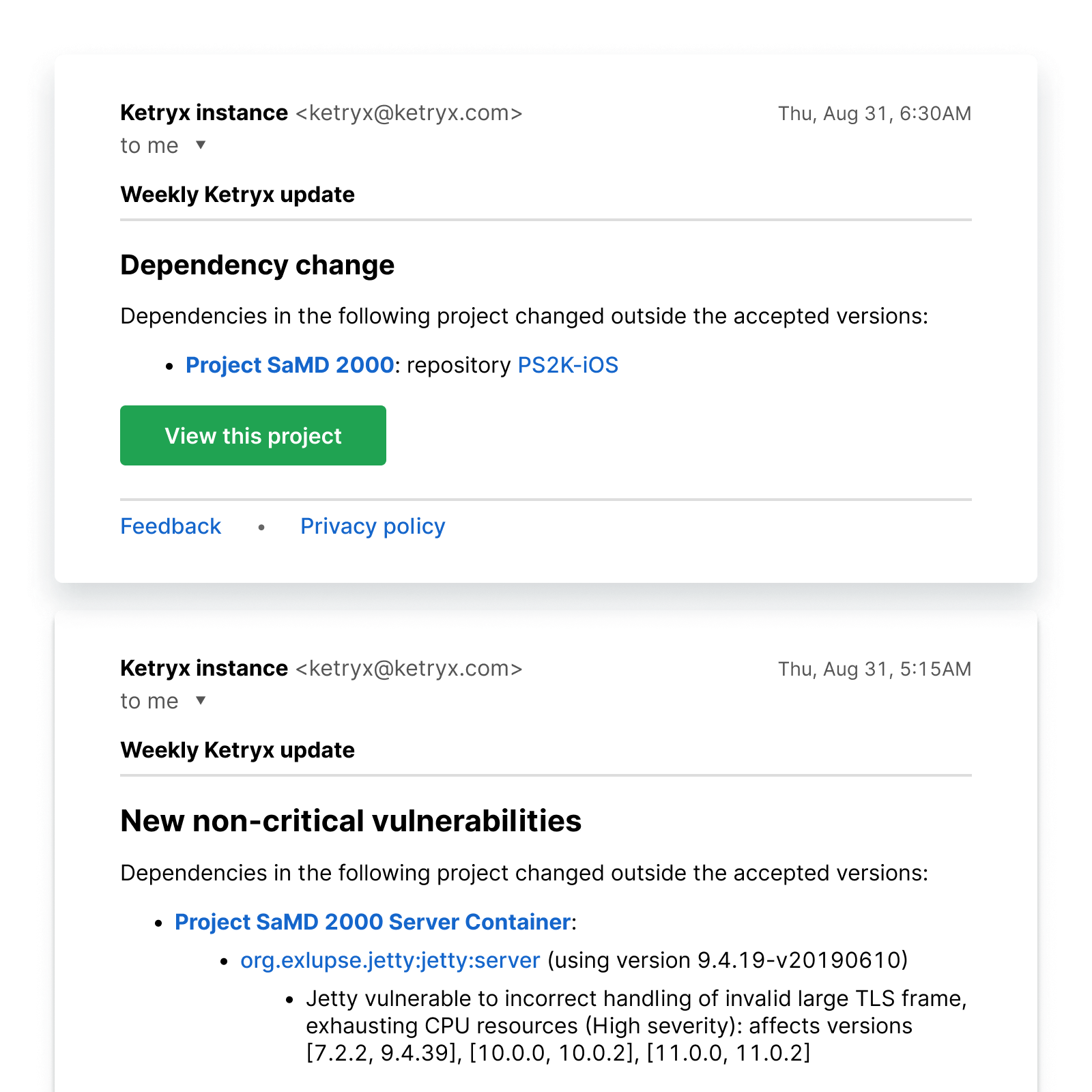This screenshot has width=1092, height=1092.
Task: Open the PS2K-iOS repository link
Action: (x=568, y=365)
